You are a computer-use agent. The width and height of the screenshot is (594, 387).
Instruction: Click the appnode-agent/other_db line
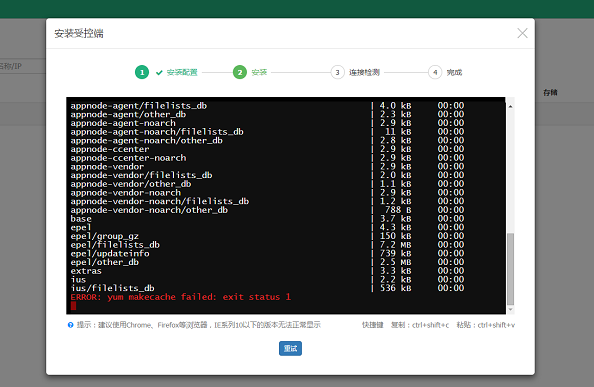pos(128,114)
